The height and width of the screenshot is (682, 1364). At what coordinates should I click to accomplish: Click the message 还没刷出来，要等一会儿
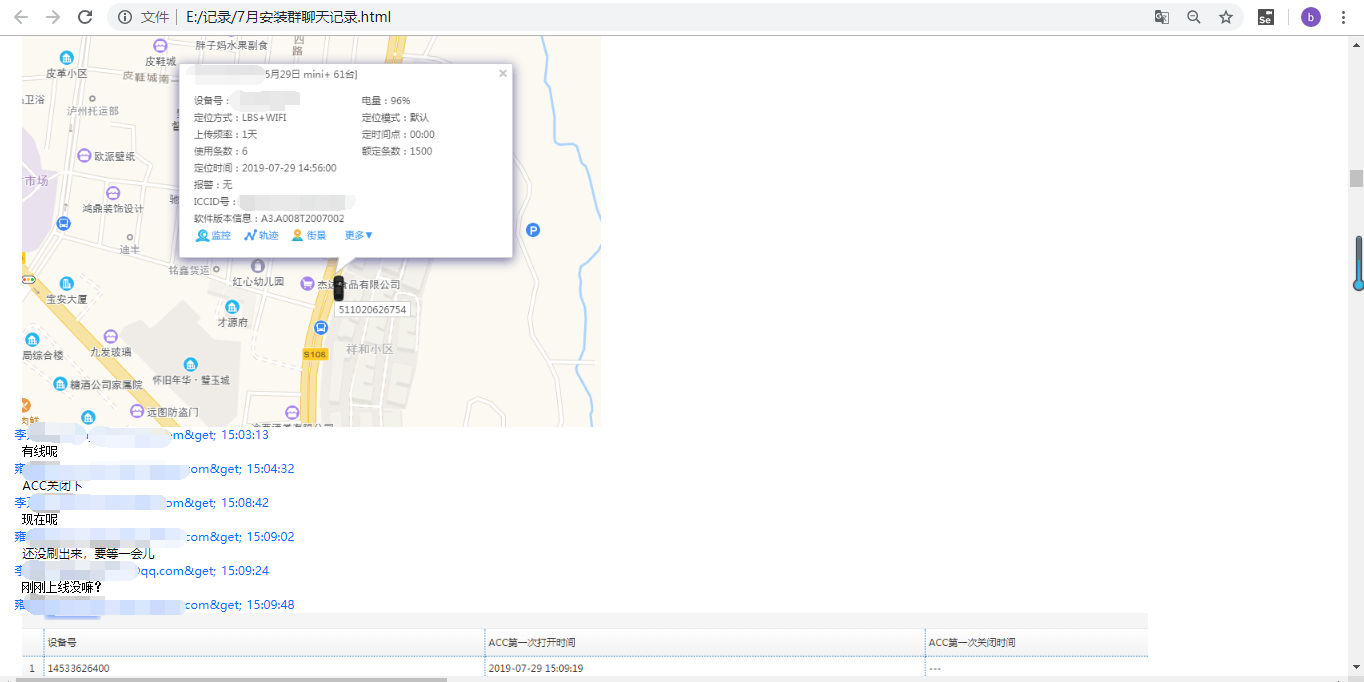click(x=88, y=554)
